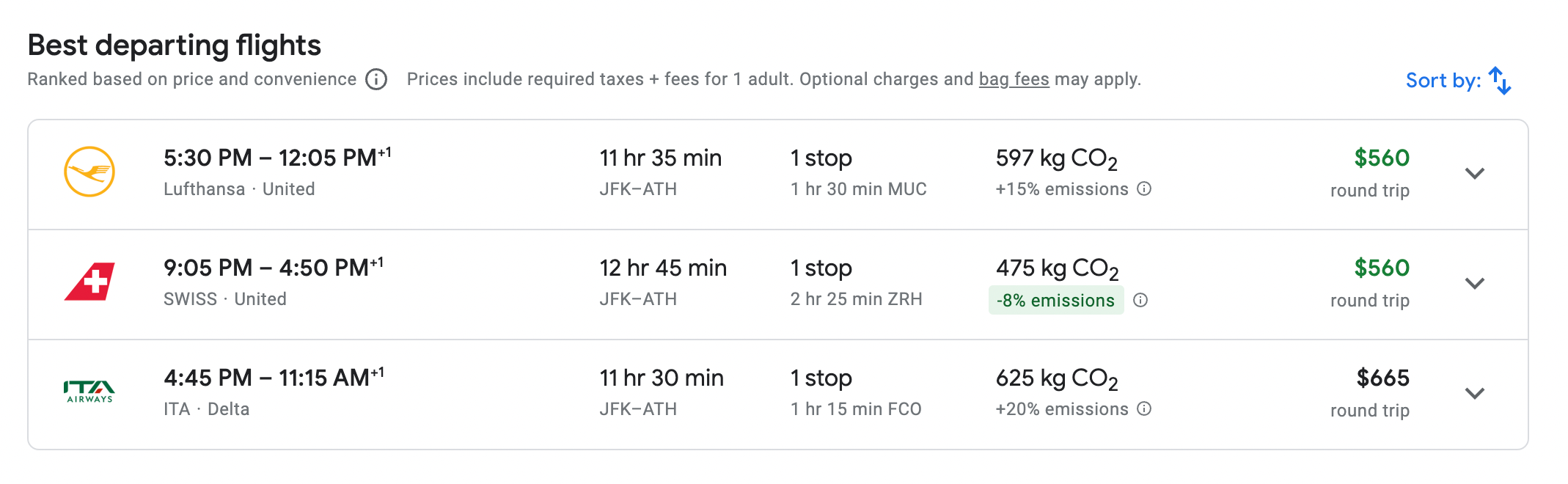The width and height of the screenshot is (1568, 484).
Task: Open the Sort by arrows icon
Action: (x=1499, y=79)
